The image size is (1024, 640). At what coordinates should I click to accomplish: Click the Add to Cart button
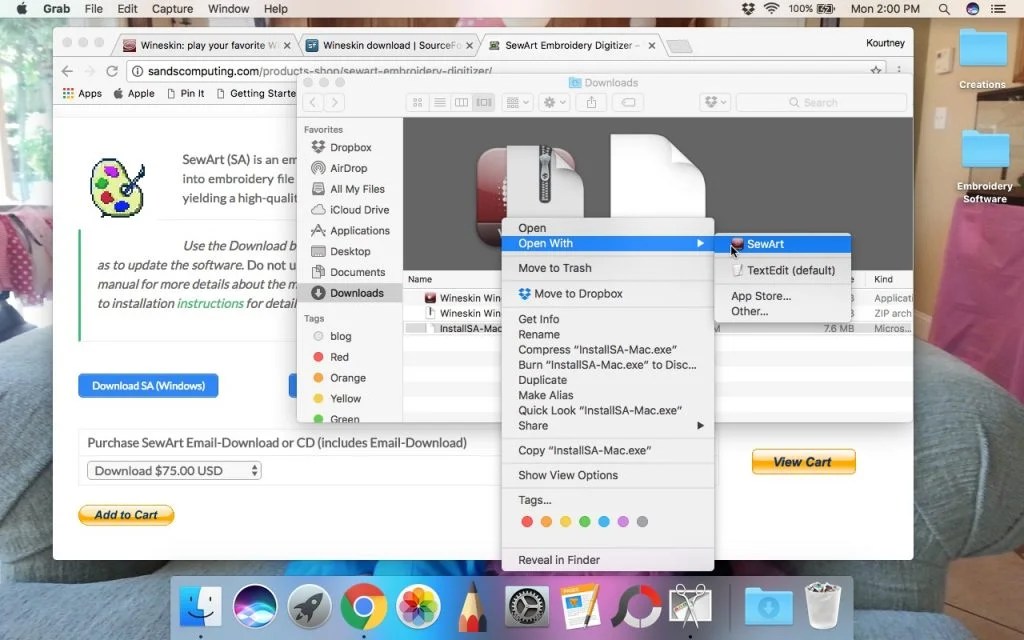coord(126,515)
